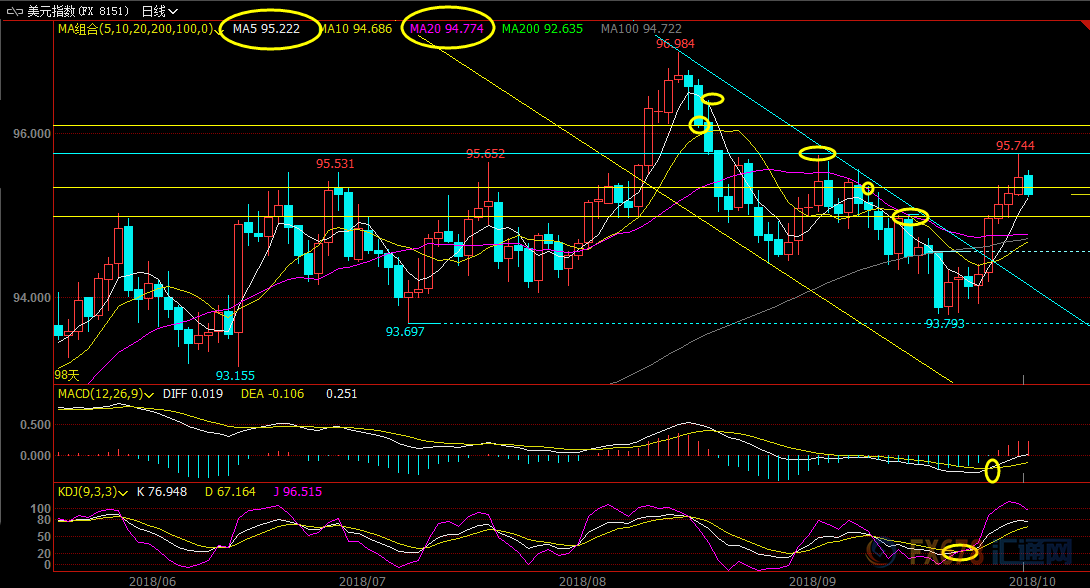Viewport: 1090px width, 588px height.
Task: Click the 美元指数 (FX 8151) title
Action: [x=78, y=11]
